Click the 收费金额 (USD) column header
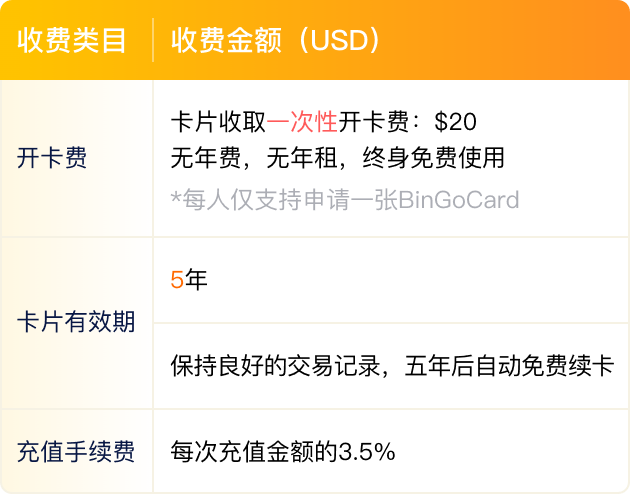Viewport: 630px width, 494px height. click(x=276, y=41)
